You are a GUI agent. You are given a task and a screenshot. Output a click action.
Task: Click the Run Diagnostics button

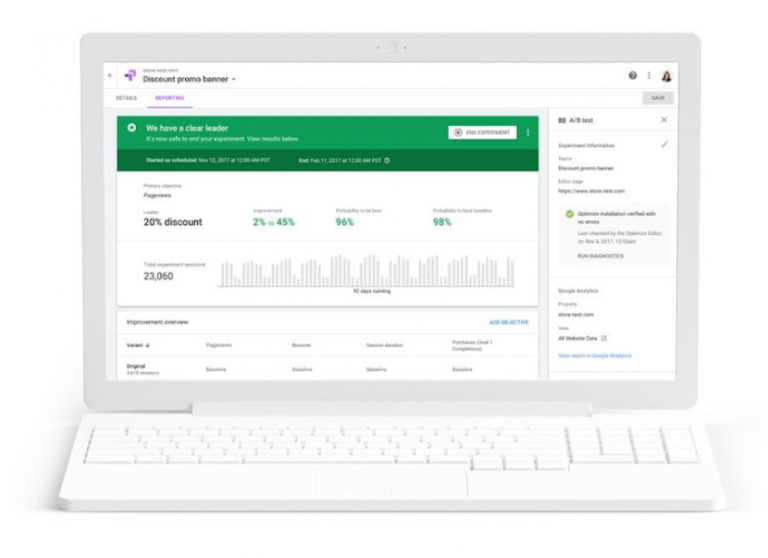(x=600, y=256)
